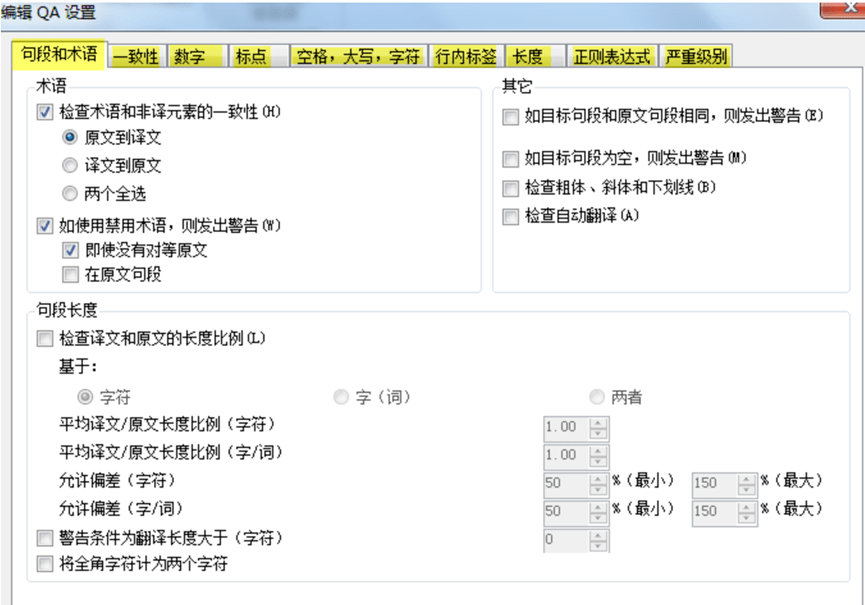The image size is (865, 605).
Task: Decrease 允许偏差（字/词） maximum with down arrow
Action: pos(746,518)
